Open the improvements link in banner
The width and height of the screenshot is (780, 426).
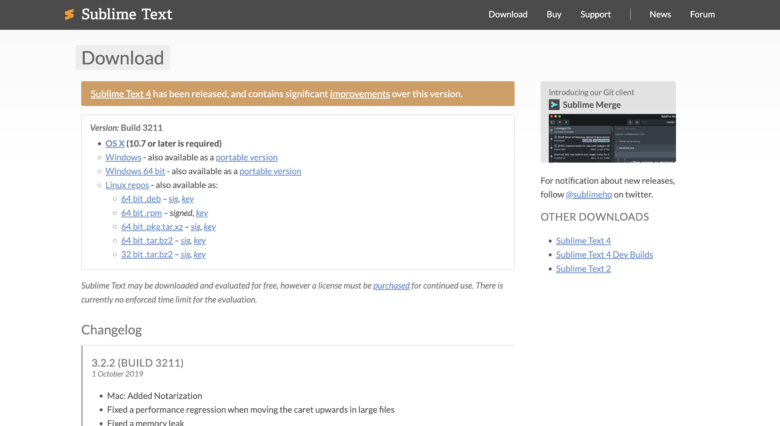[360, 94]
